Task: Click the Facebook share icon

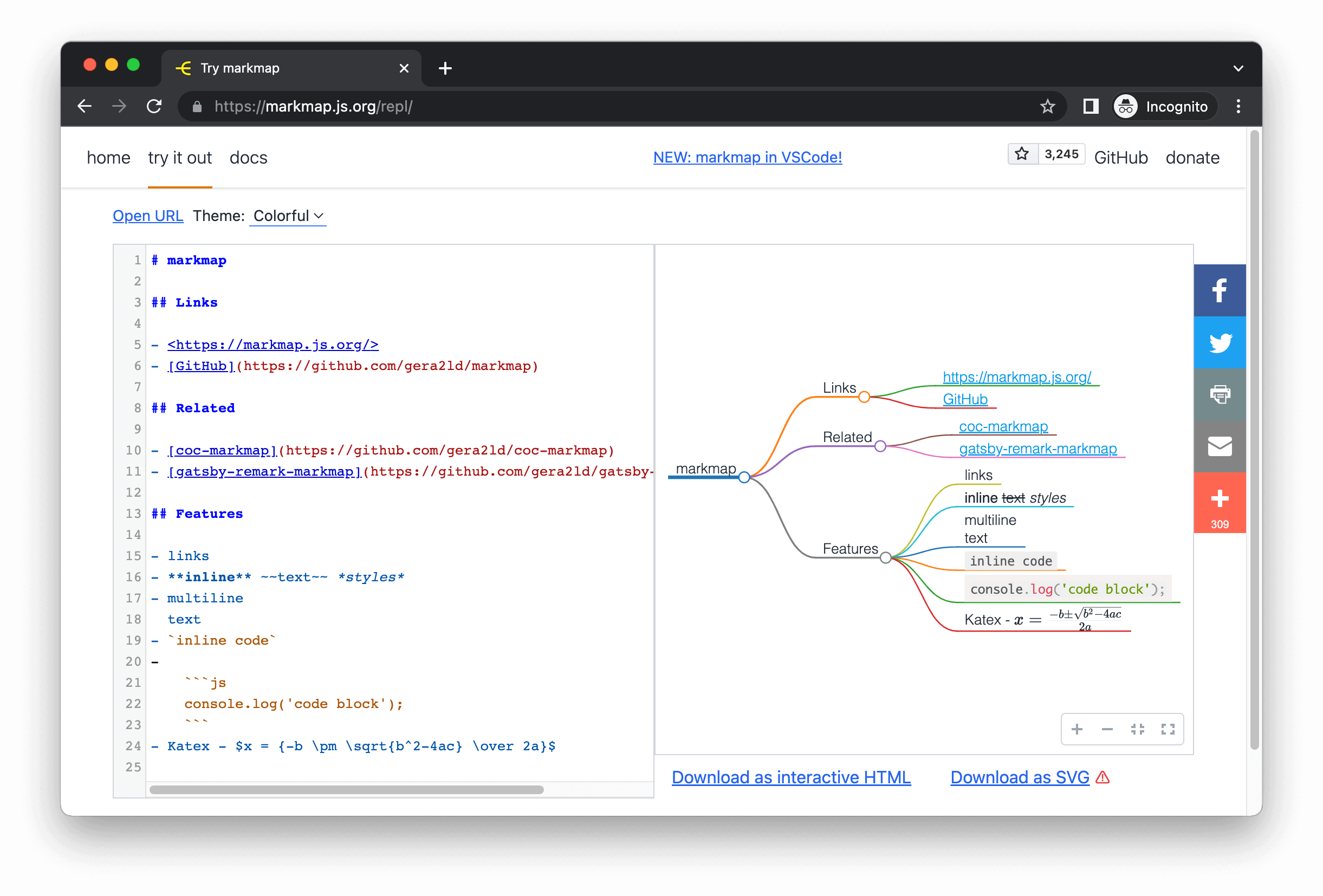Action: [1219, 290]
